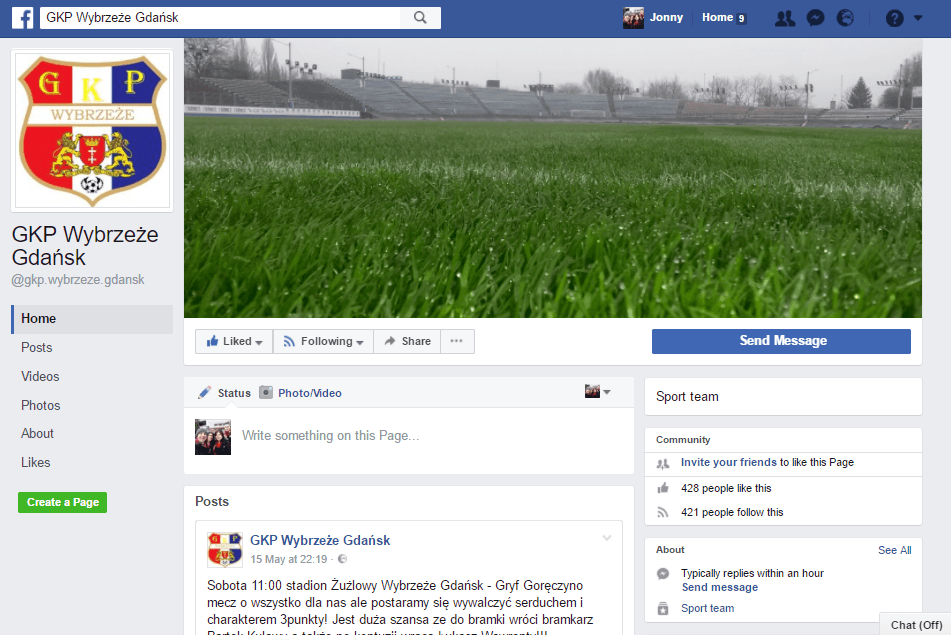Open the GKP Wybrzeże page logo picture
This screenshot has height=635, width=951.
92,131
